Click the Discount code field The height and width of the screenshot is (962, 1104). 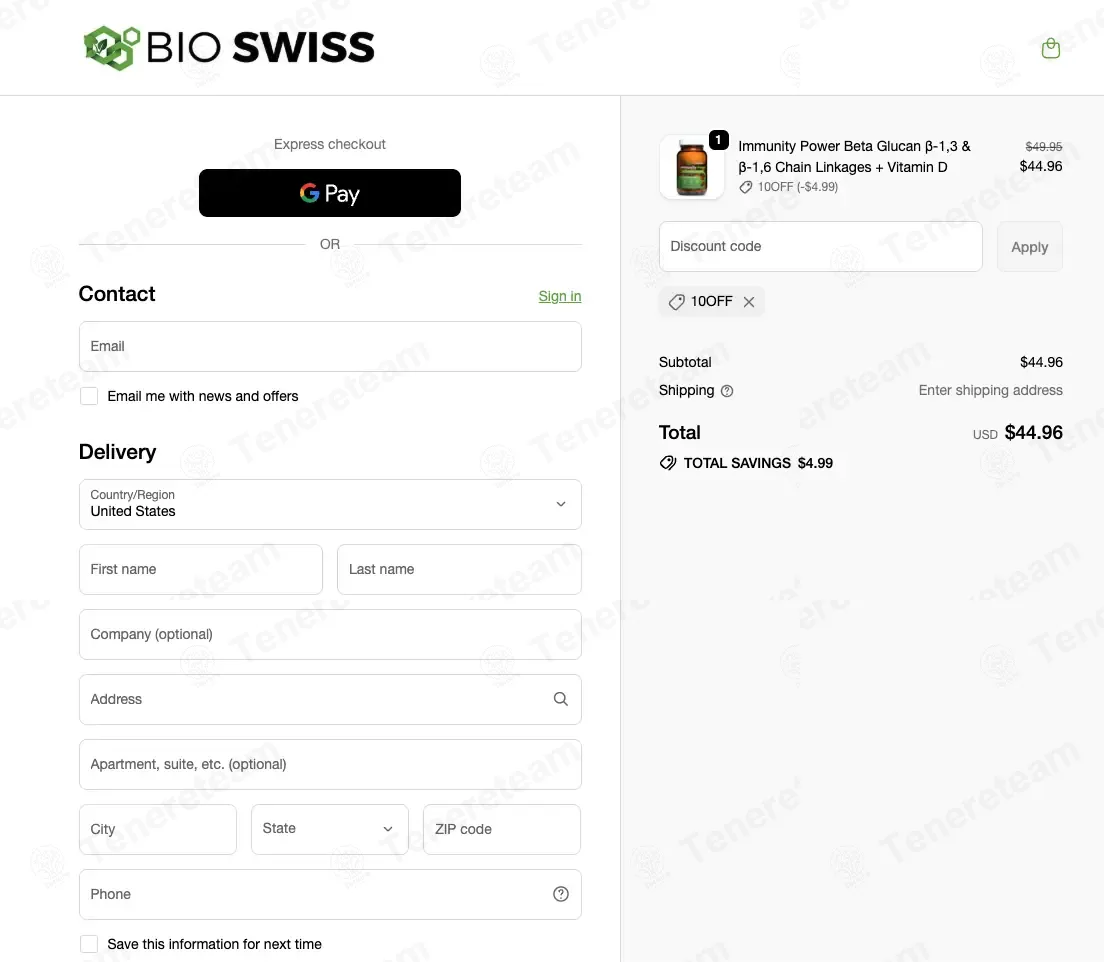coord(820,246)
